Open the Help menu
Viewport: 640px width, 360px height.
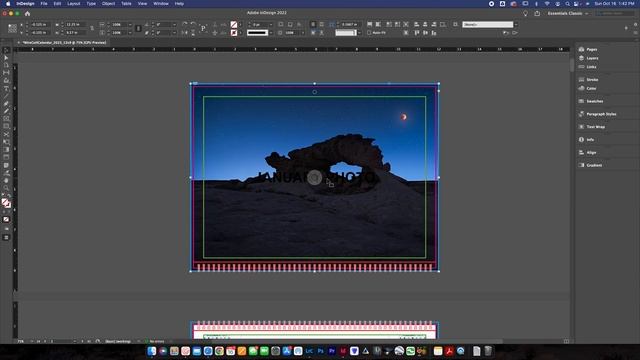pyautogui.click(x=179, y=4)
